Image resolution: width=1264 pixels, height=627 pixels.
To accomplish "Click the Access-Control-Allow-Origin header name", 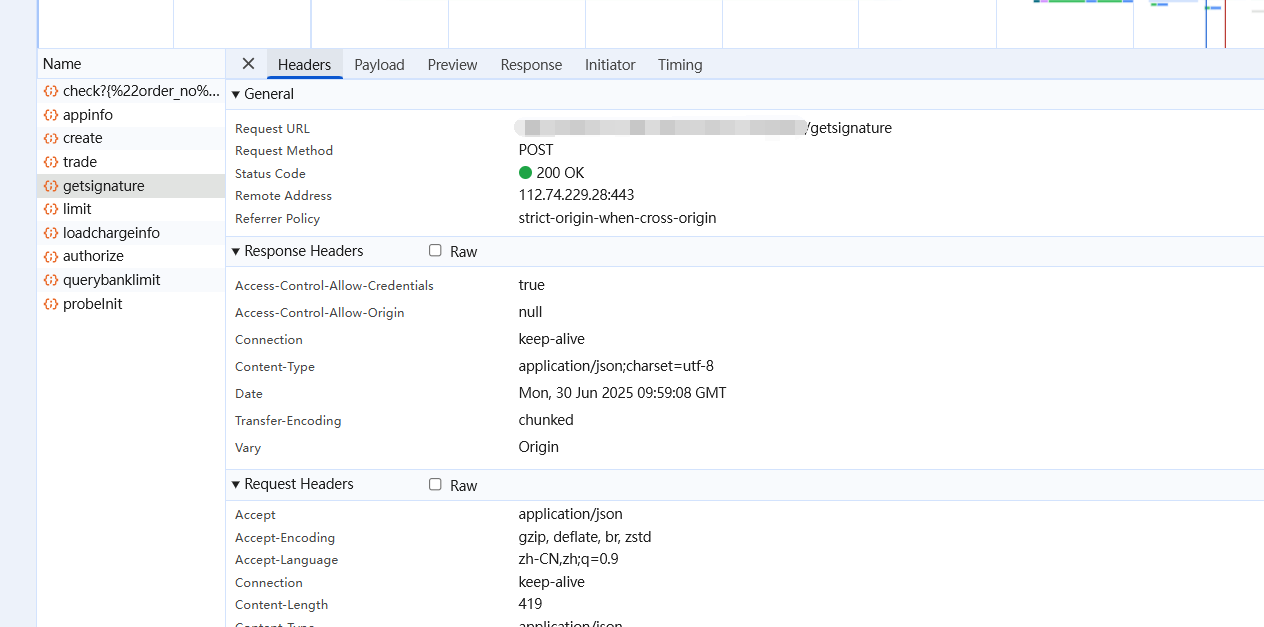I will [x=320, y=313].
